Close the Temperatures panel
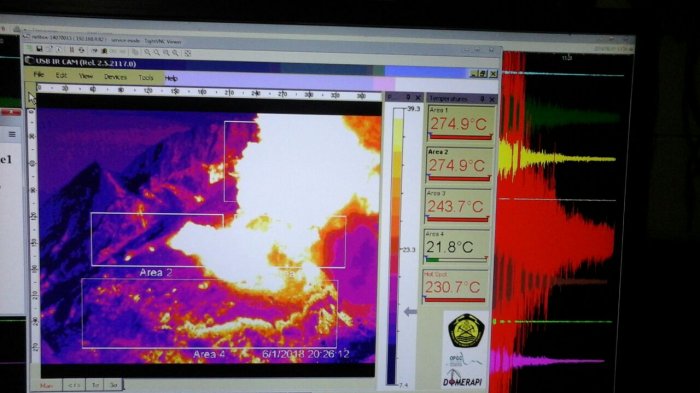The height and width of the screenshot is (393, 700). point(492,99)
